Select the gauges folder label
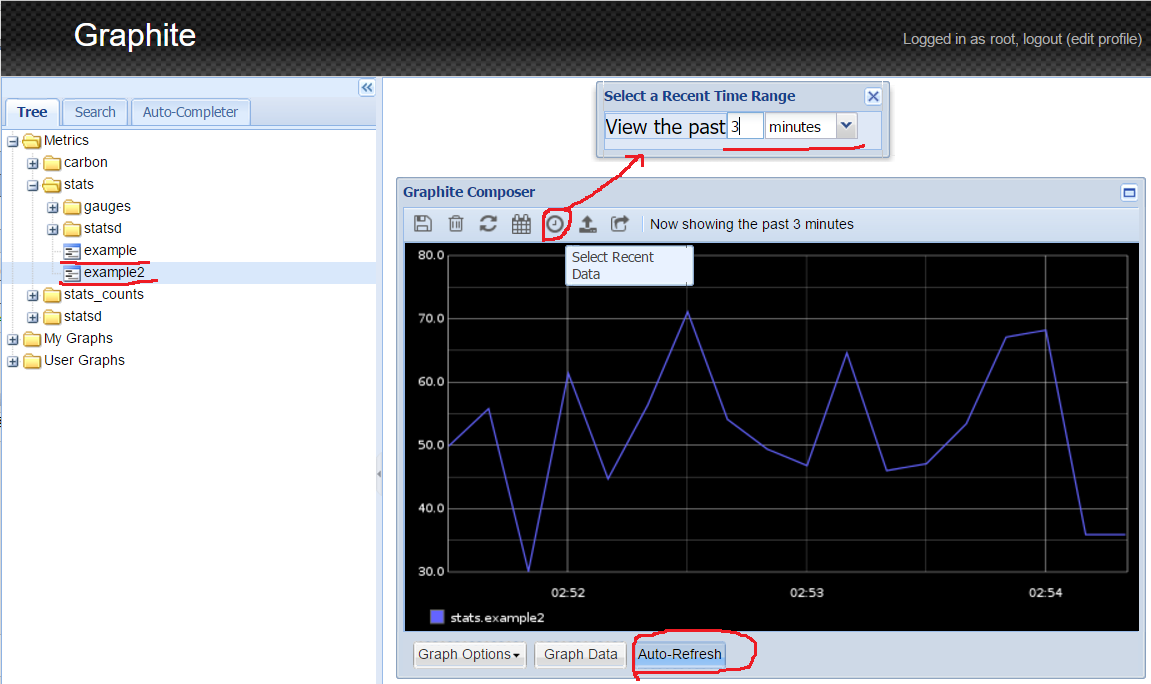Image resolution: width=1151 pixels, height=684 pixels. click(x=107, y=206)
